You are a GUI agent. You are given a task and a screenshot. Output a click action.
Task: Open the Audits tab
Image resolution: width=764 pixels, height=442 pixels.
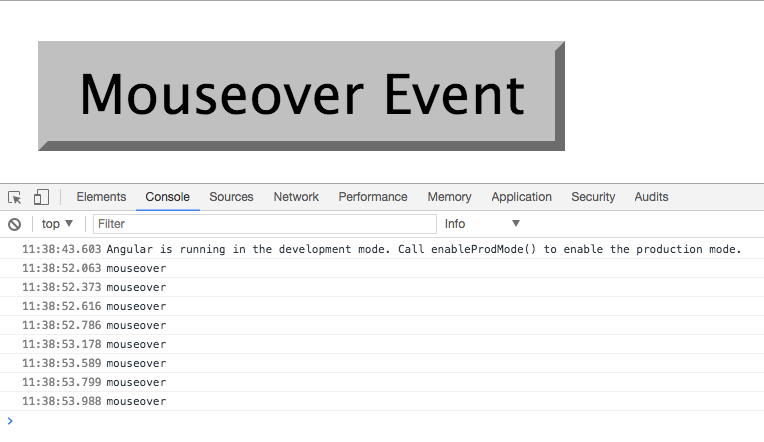(651, 197)
